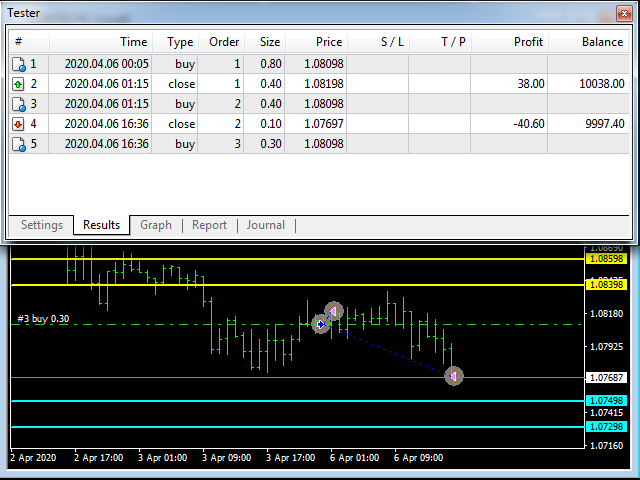
Task: Select balance cell 10038.00
Action: (602, 84)
